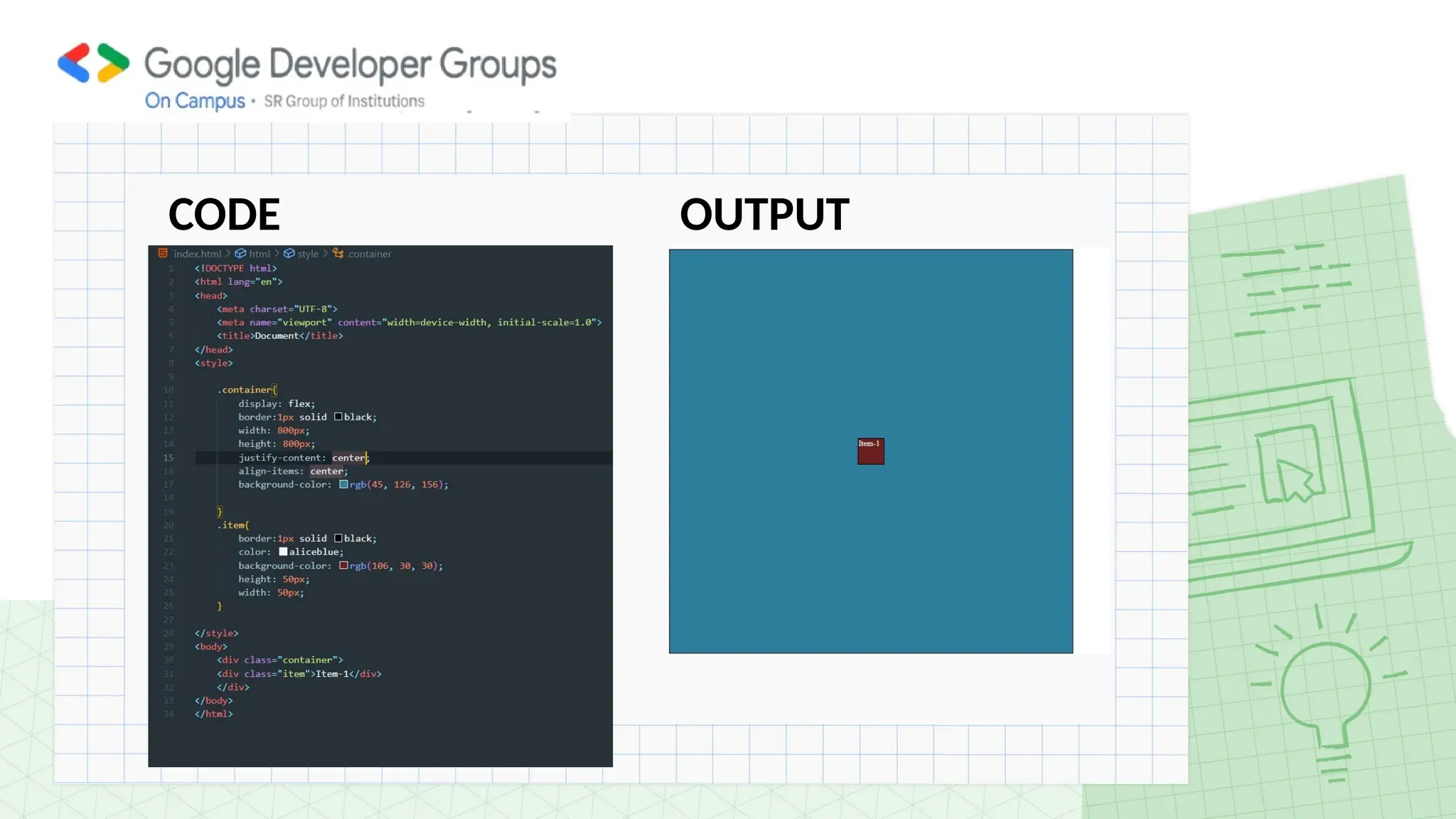
Task: Open the red rgb(106, 30, 30) color swatch
Action: coord(344,566)
